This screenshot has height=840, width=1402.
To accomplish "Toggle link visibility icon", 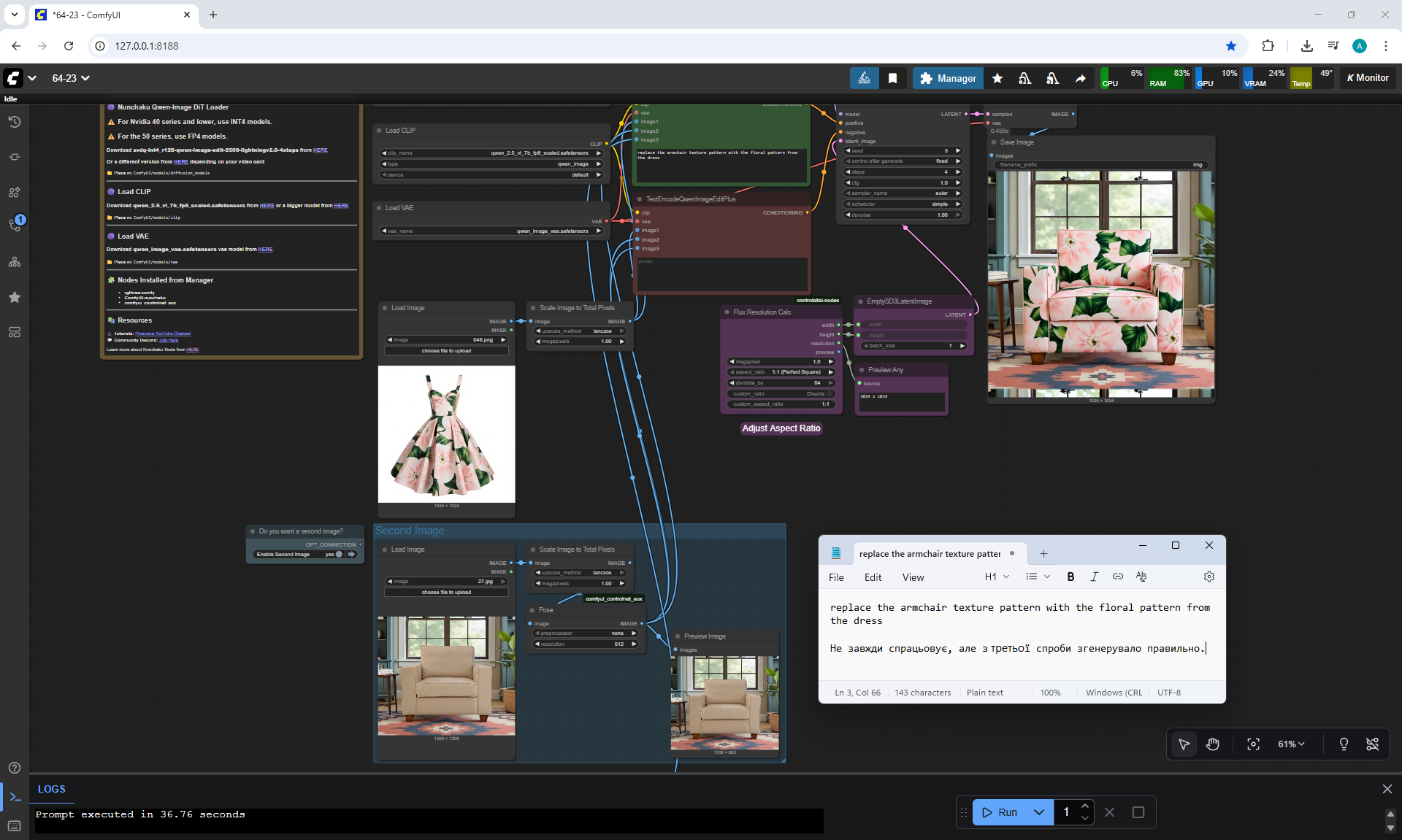I will click(x=1373, y=744).
